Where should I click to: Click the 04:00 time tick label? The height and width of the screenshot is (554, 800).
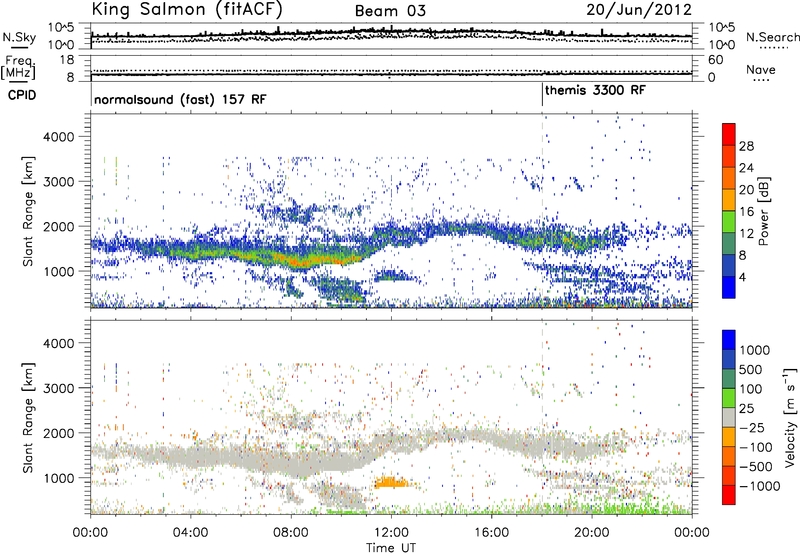tap(190, 533)
